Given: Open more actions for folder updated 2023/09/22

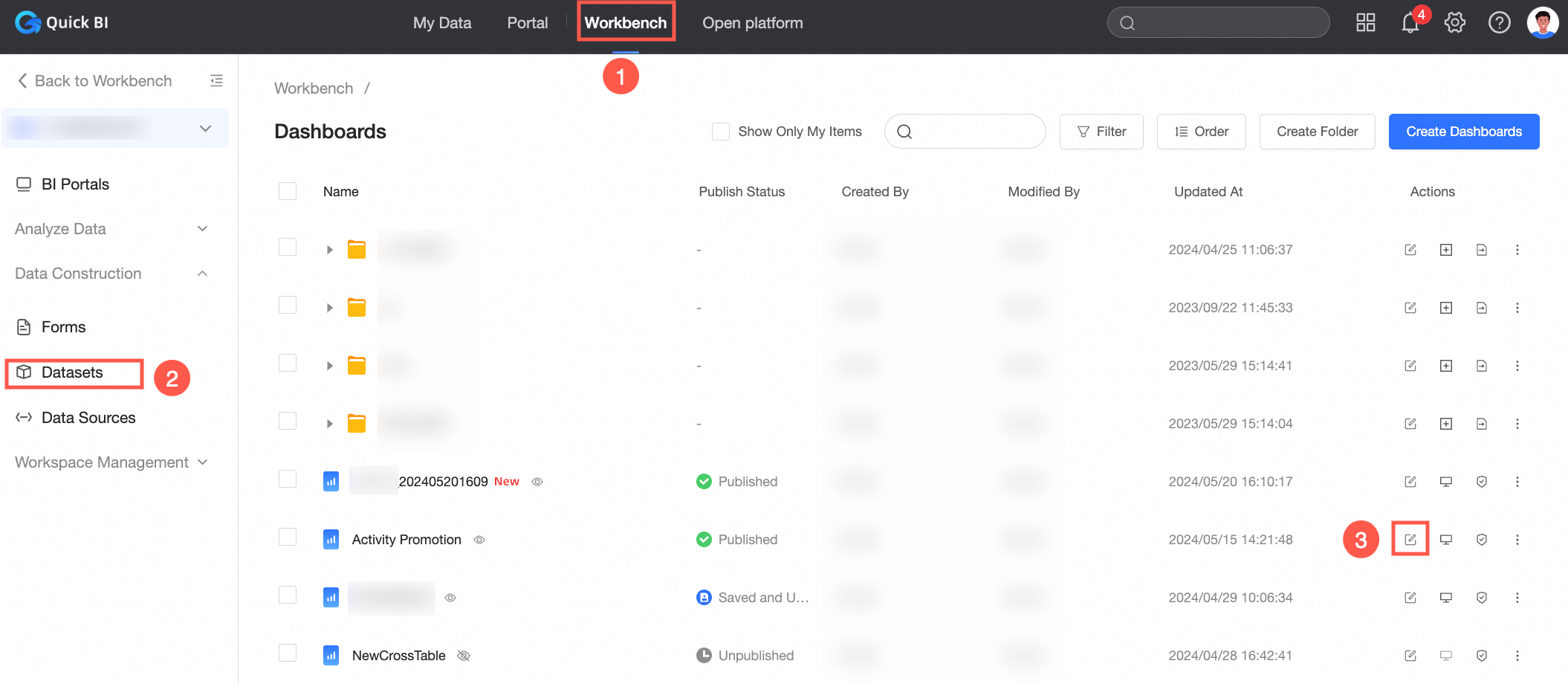Looking at the screenshot, I should point(1517,308).
